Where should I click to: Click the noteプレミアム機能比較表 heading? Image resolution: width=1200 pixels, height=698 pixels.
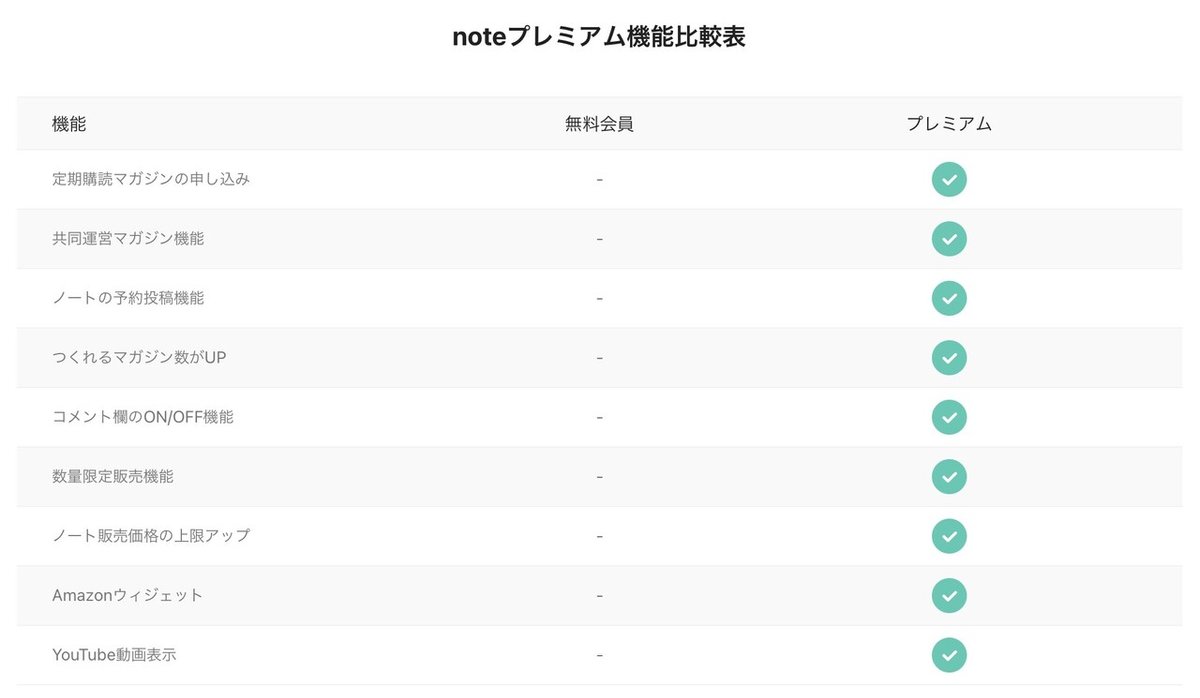coord(599,37)
